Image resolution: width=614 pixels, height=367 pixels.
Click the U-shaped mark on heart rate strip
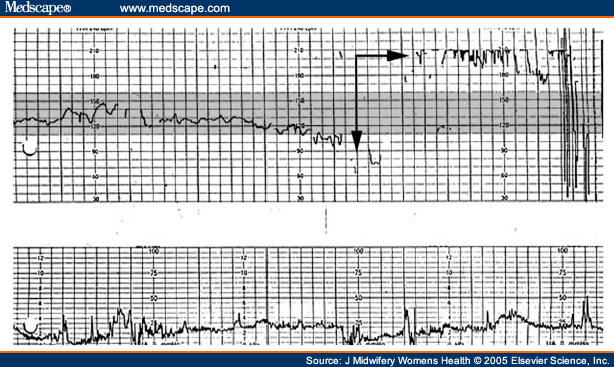[29, 149]
